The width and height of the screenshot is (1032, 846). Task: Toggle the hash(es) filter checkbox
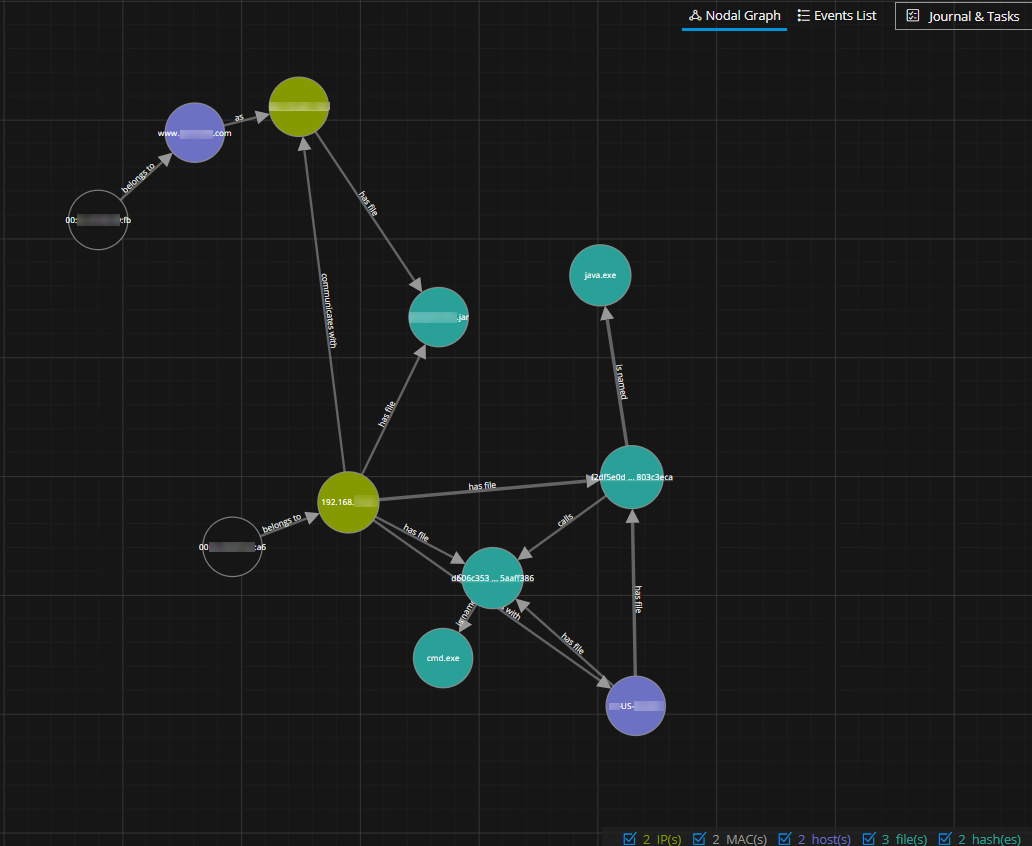coord(944,838)
